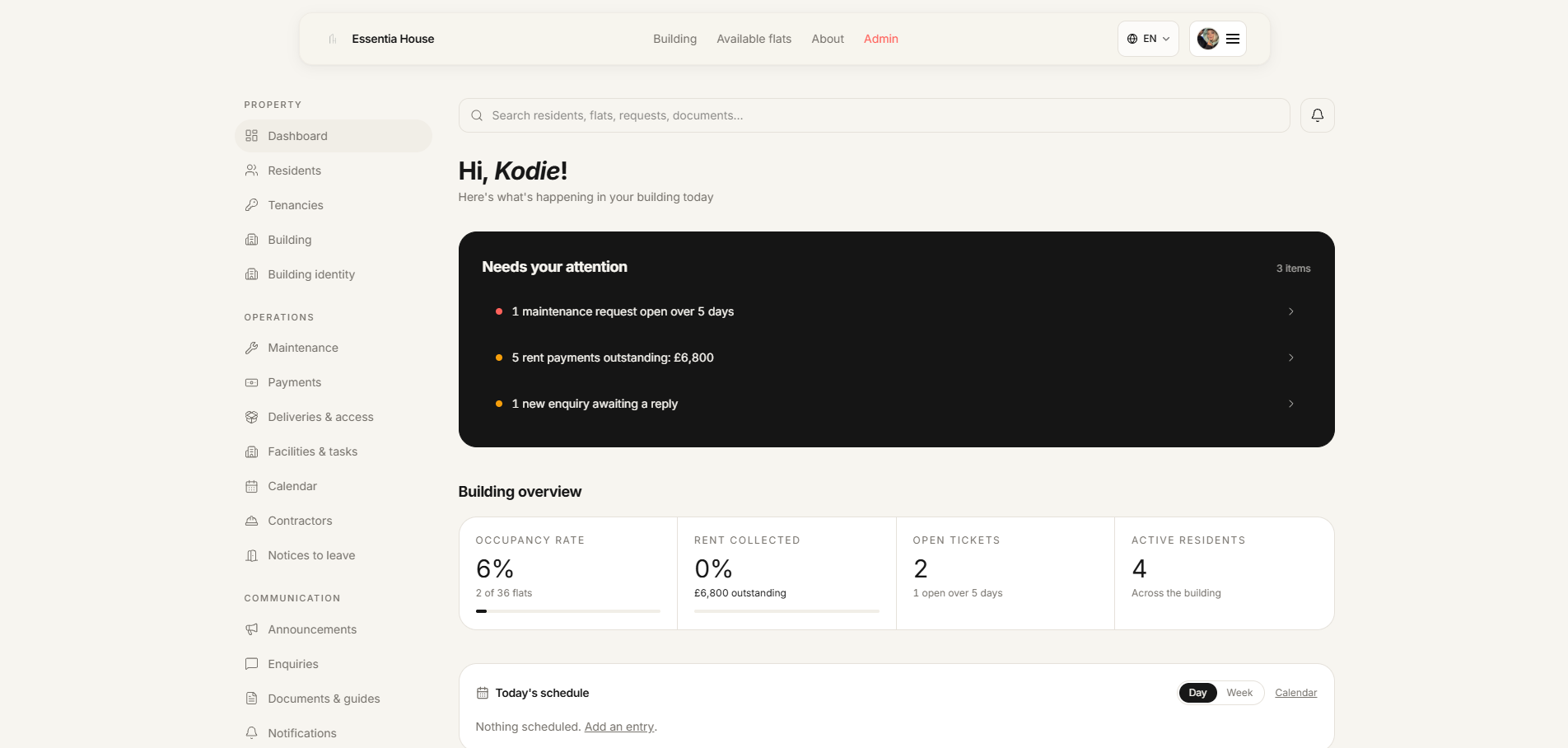The height and width of the screenshot is (748, 1568).
Task: Open the hamburger menu icon
Action: pyautogui.click(x=1233, y=39)
